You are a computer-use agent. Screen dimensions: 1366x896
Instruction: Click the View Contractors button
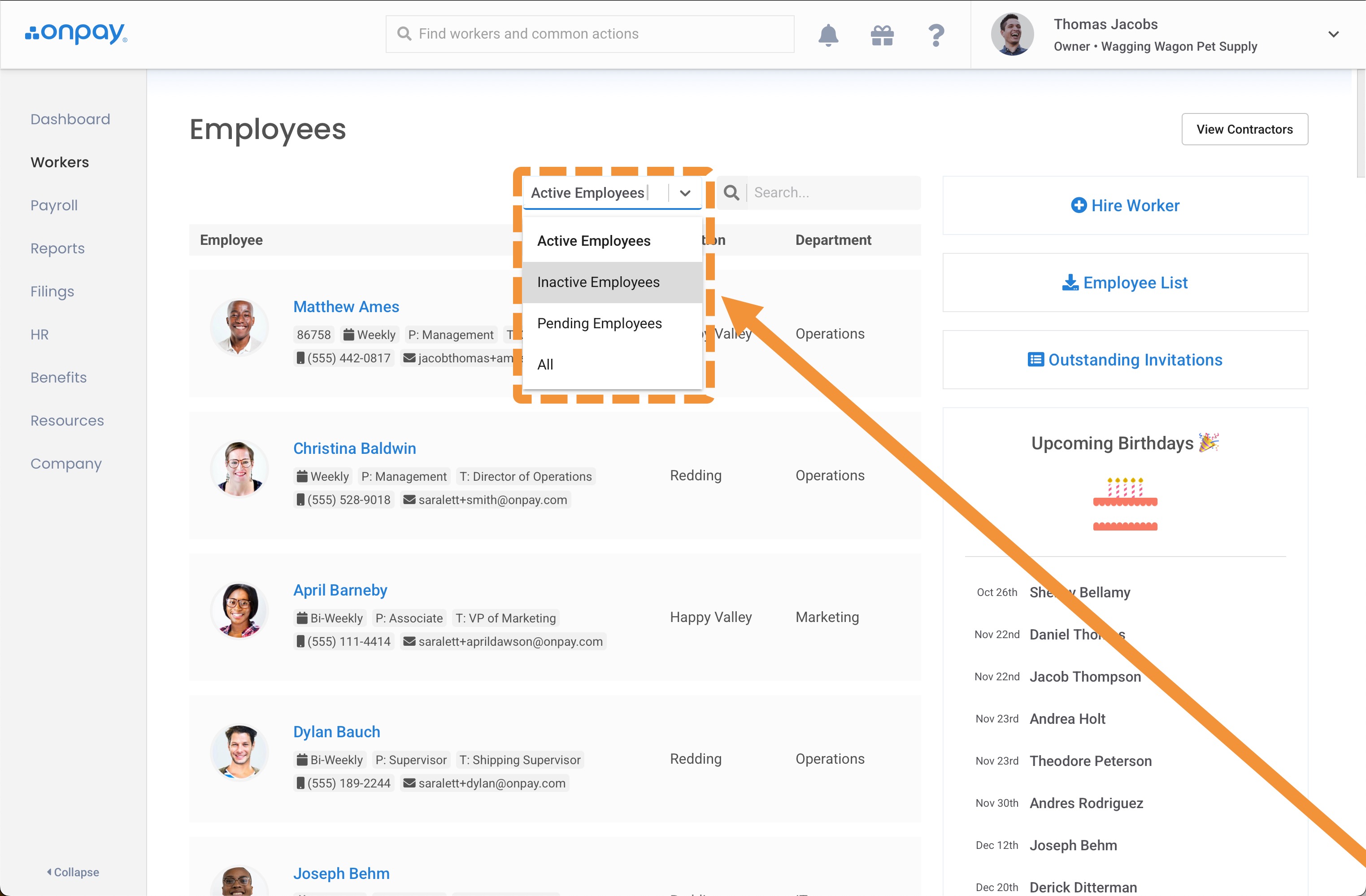(x=1244, y=129)
